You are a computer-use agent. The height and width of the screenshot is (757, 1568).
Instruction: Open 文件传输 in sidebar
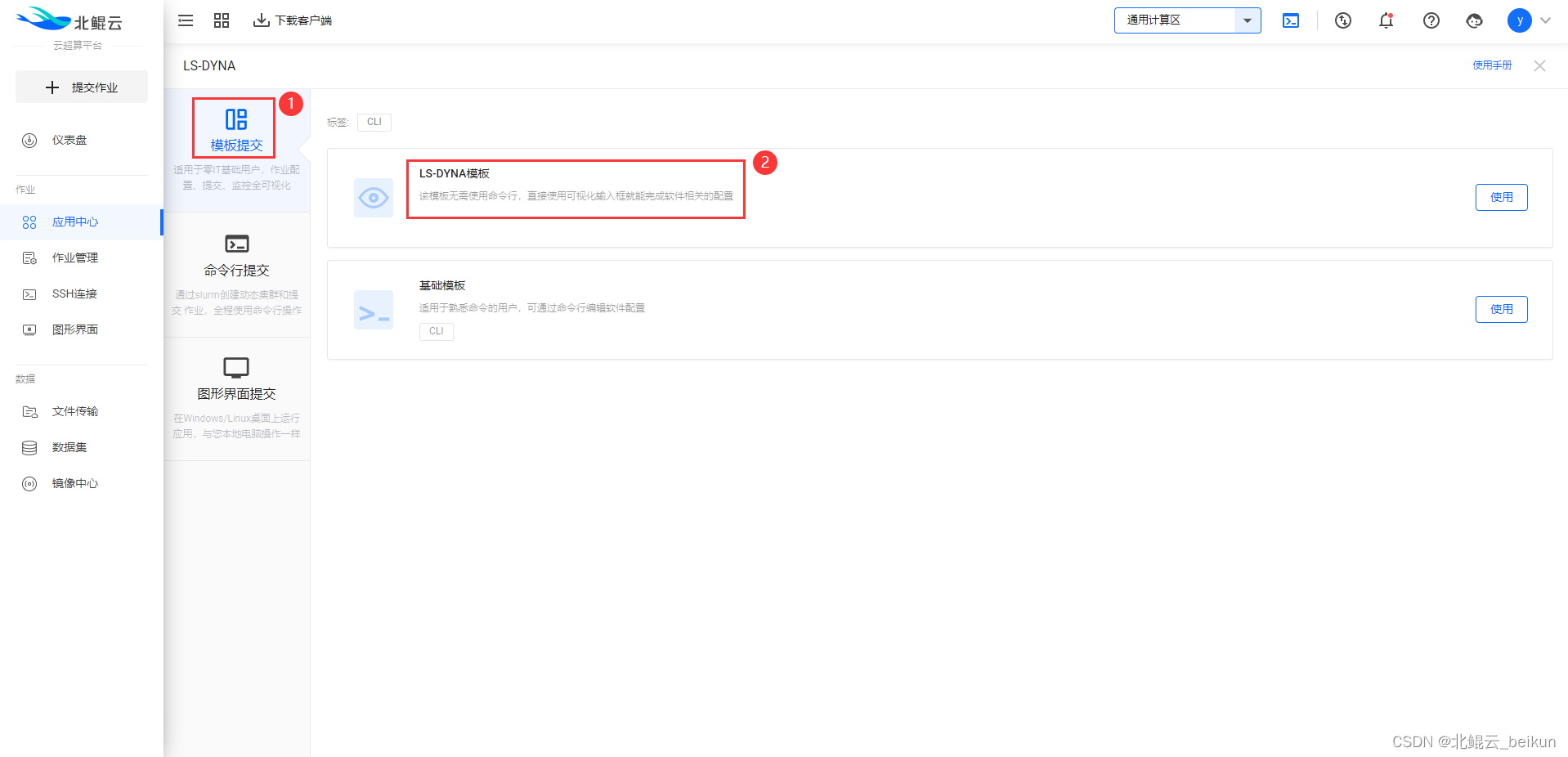coord(82,411)
